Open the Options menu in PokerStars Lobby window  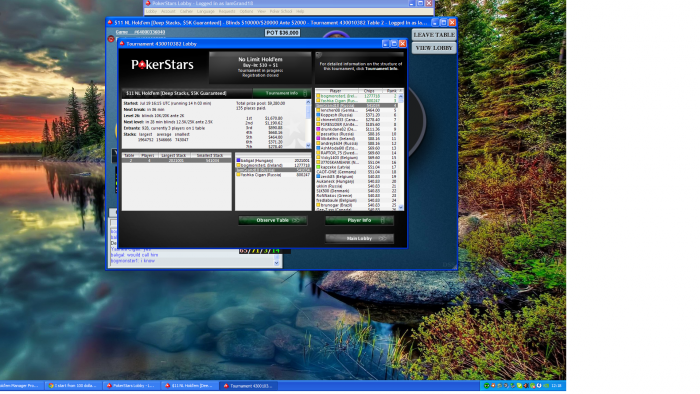coord(246,11)
